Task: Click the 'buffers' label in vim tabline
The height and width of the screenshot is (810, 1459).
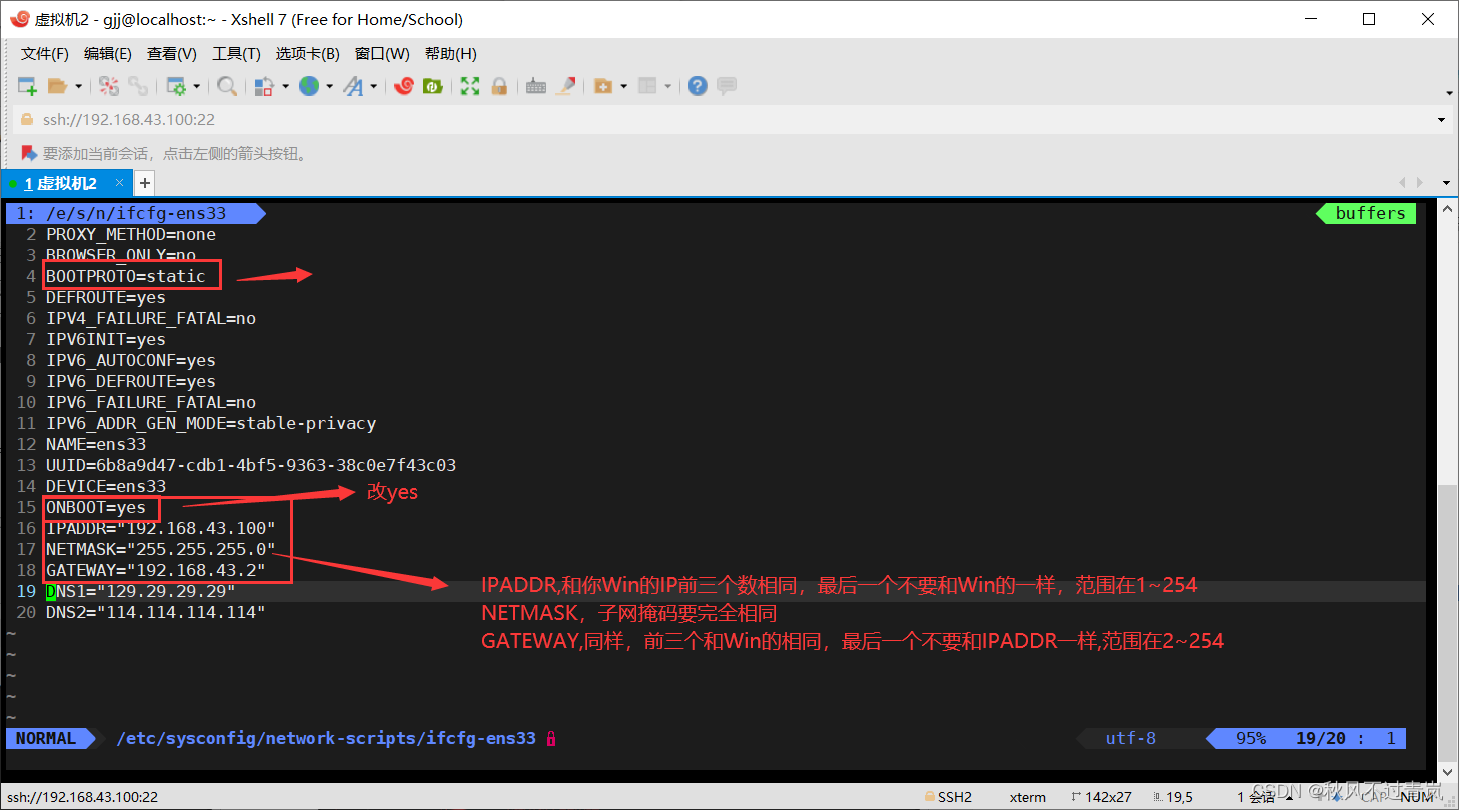Action: [1370, 213]
